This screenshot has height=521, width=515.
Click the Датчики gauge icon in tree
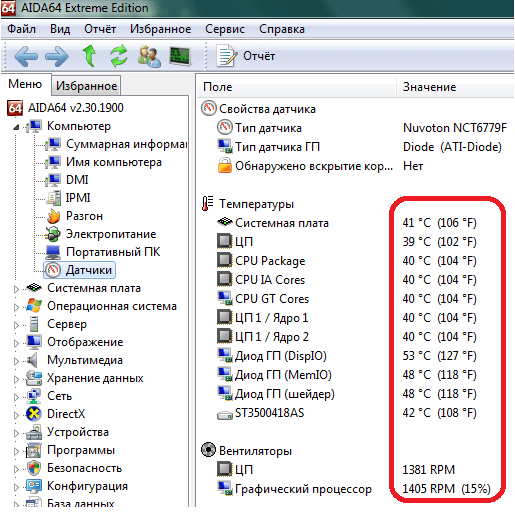point(53,270)
